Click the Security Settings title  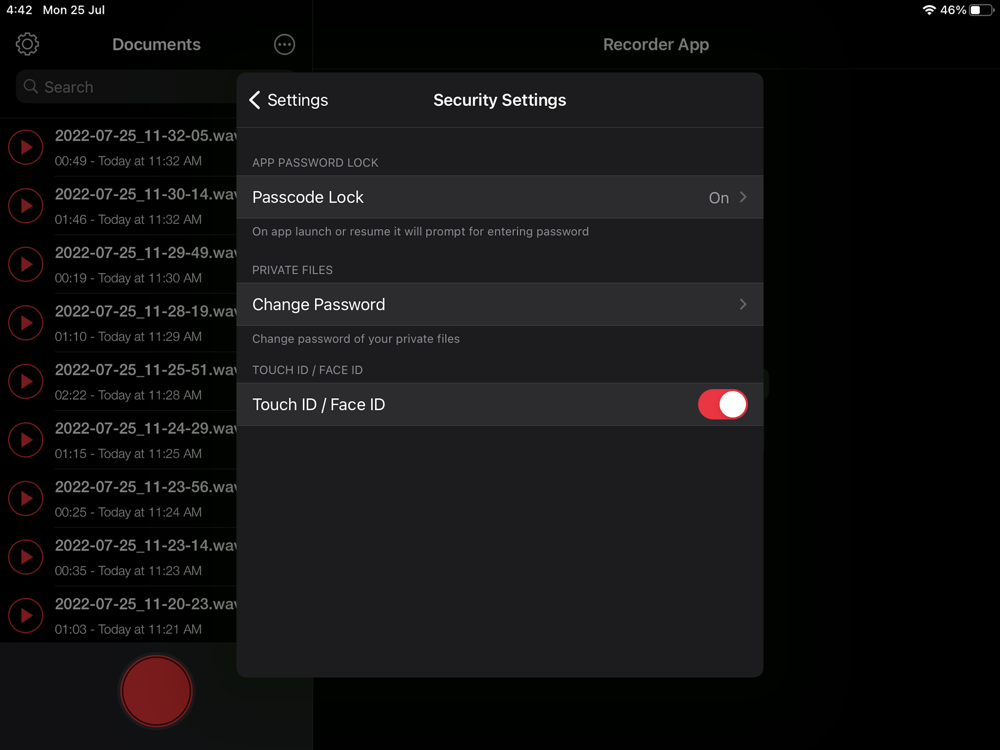(x=499, y=100)
